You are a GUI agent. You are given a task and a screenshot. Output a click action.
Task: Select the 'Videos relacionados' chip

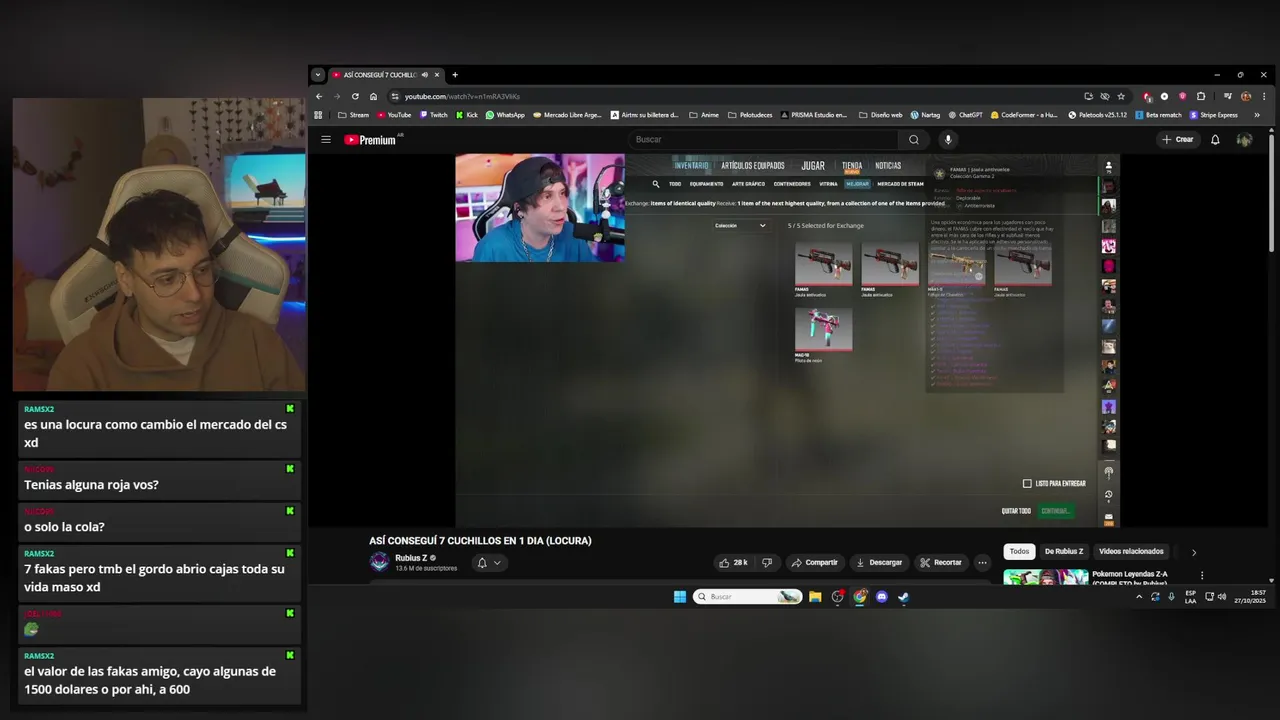click(1131, 552)
